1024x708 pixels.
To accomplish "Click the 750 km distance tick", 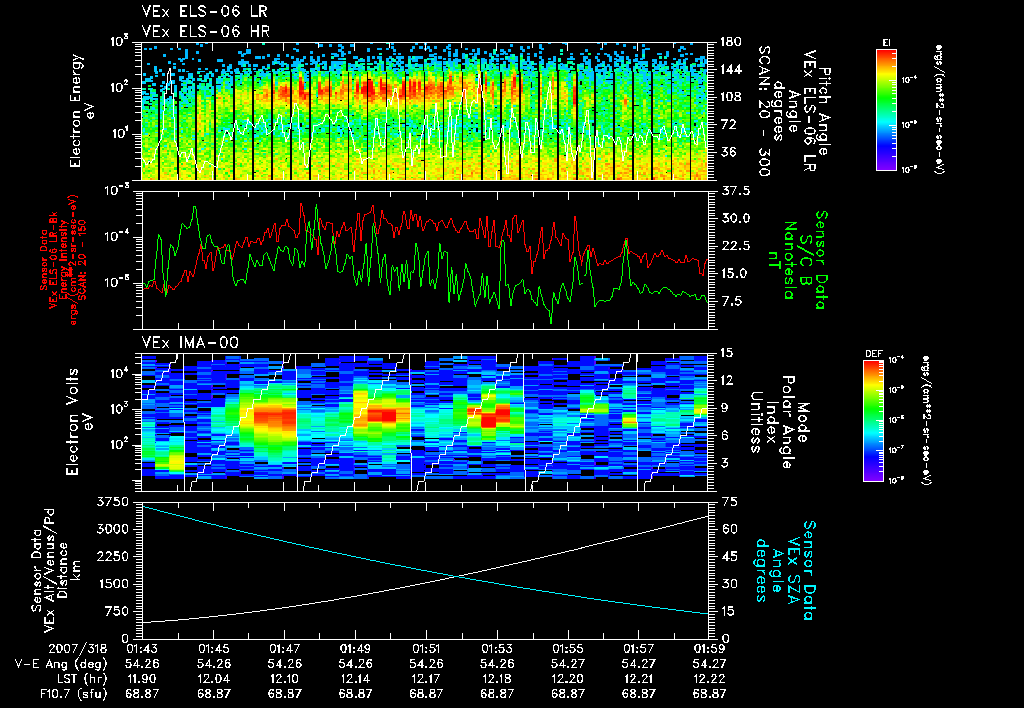I will point(118,611).
